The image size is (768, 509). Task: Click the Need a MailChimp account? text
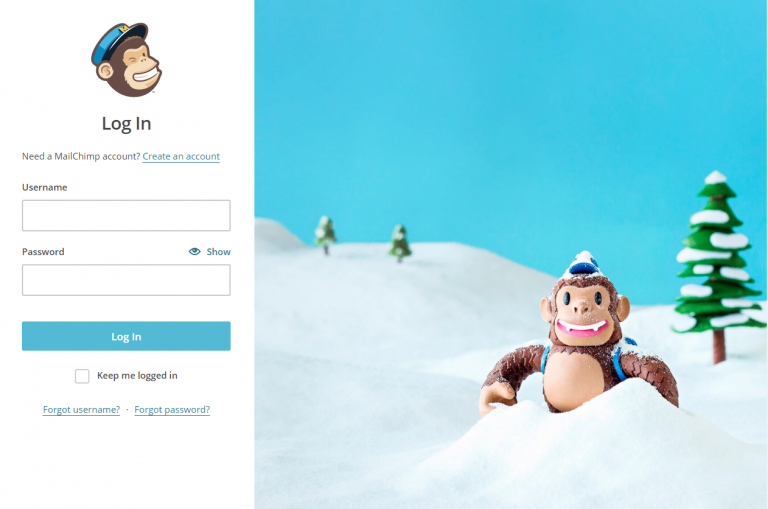(81, 156)
